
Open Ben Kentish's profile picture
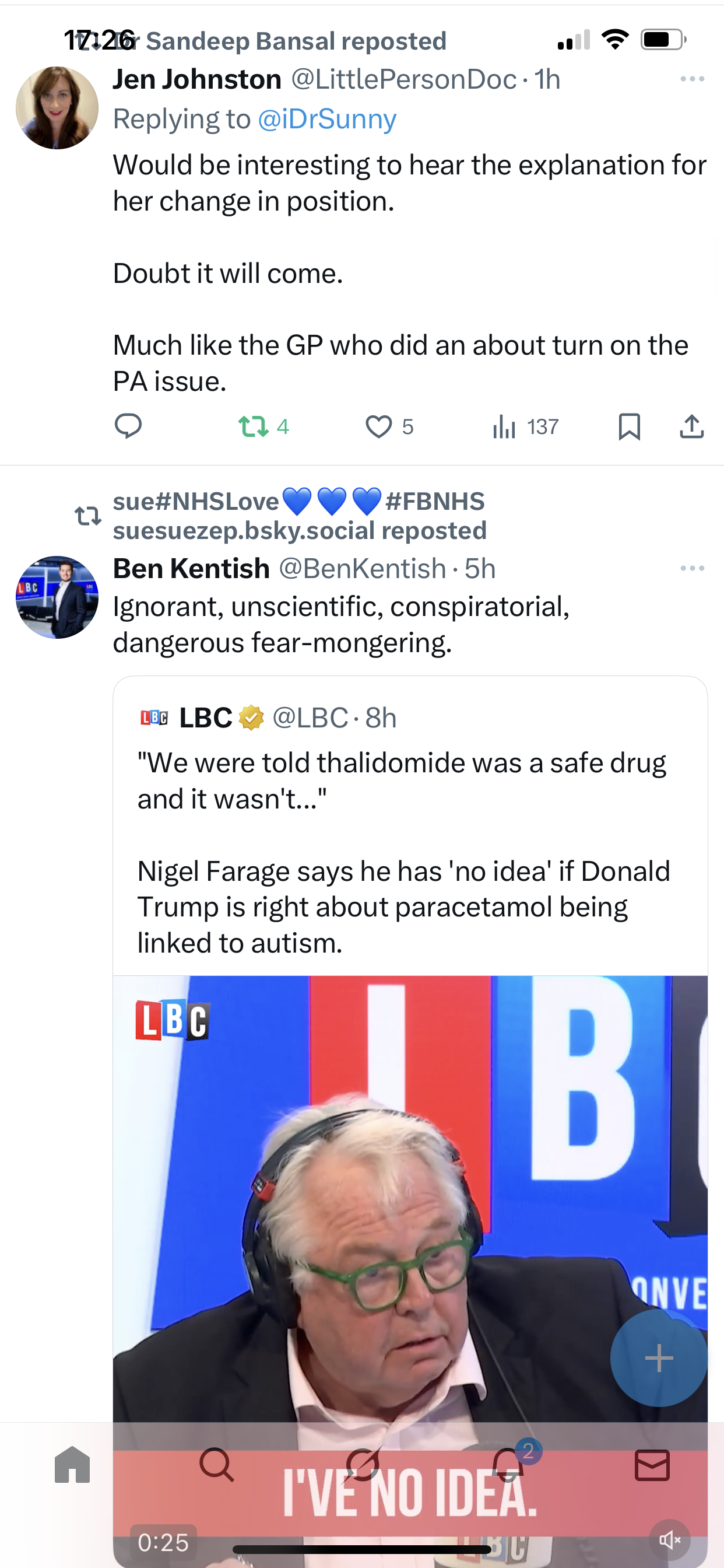57,597
